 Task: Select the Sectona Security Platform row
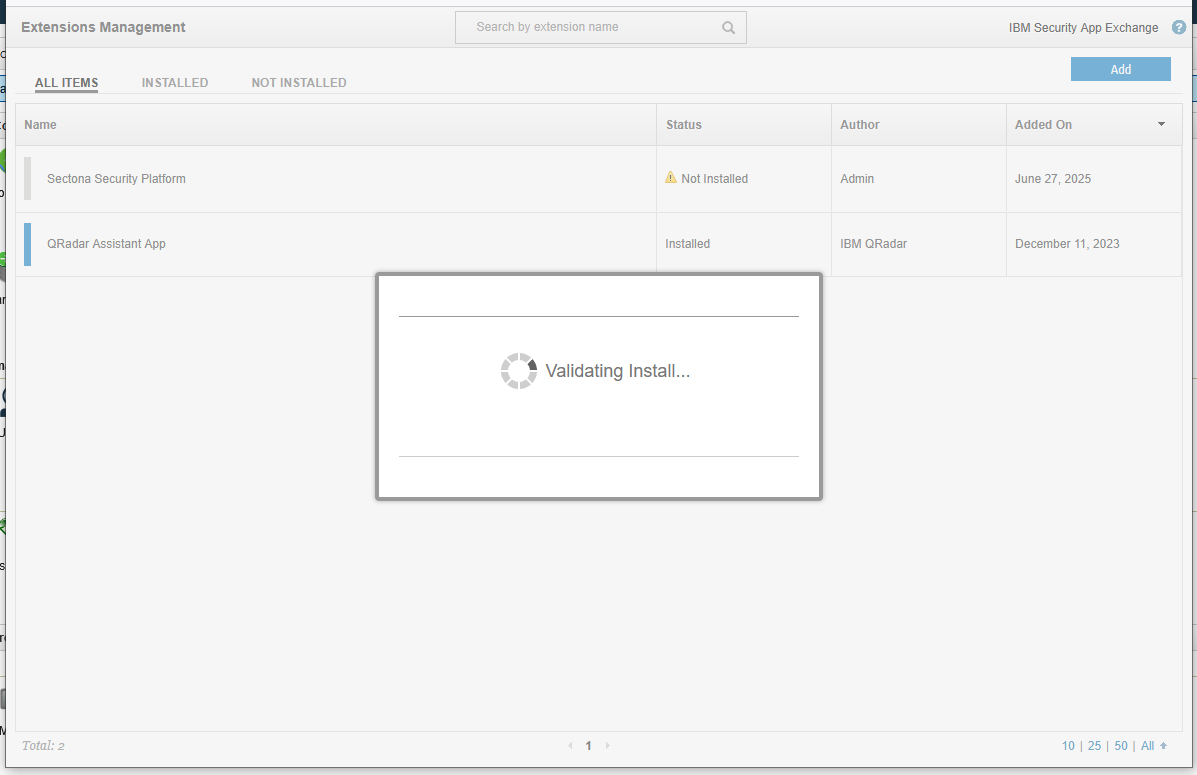pyautogui.click(x=116, y=179)
